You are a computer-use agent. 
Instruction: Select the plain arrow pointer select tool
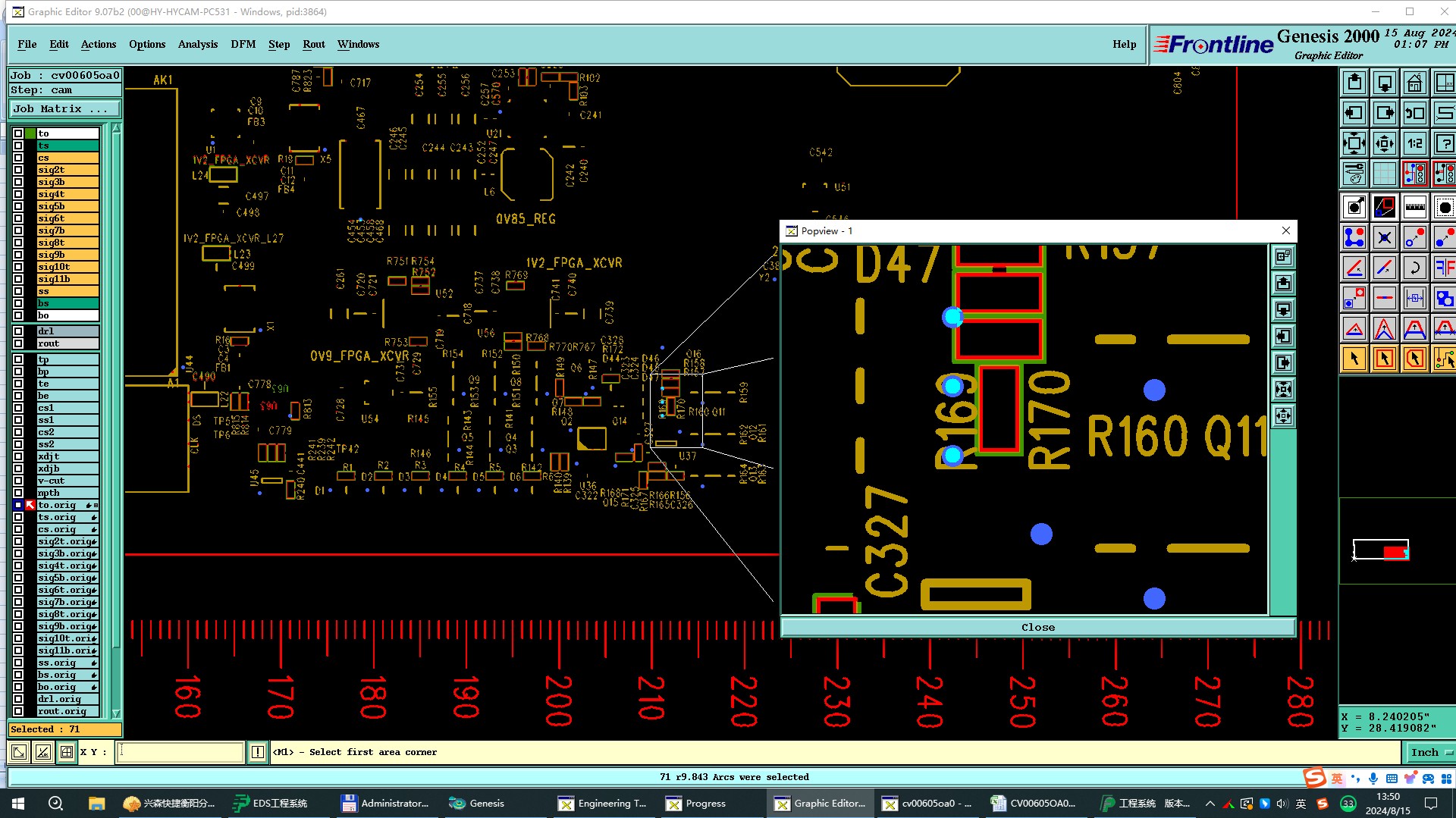[x=1354, y=359]
